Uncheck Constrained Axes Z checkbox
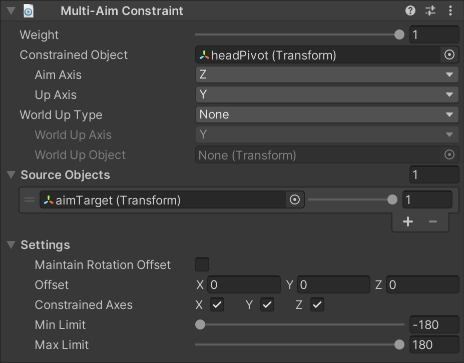The height and width of the screenshot is (363, 464). [x=317, y=305]
